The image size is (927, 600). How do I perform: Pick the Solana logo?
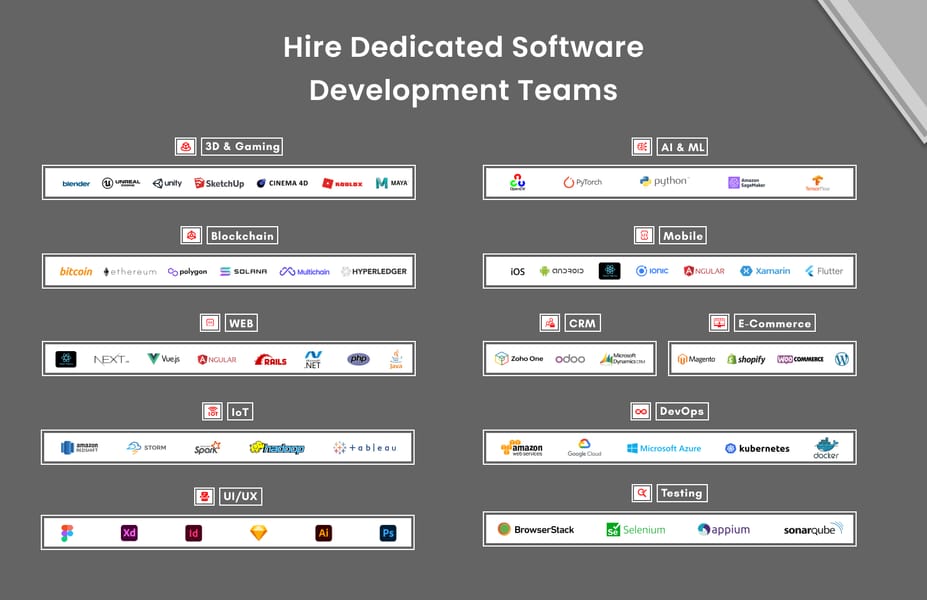(243, 271)
